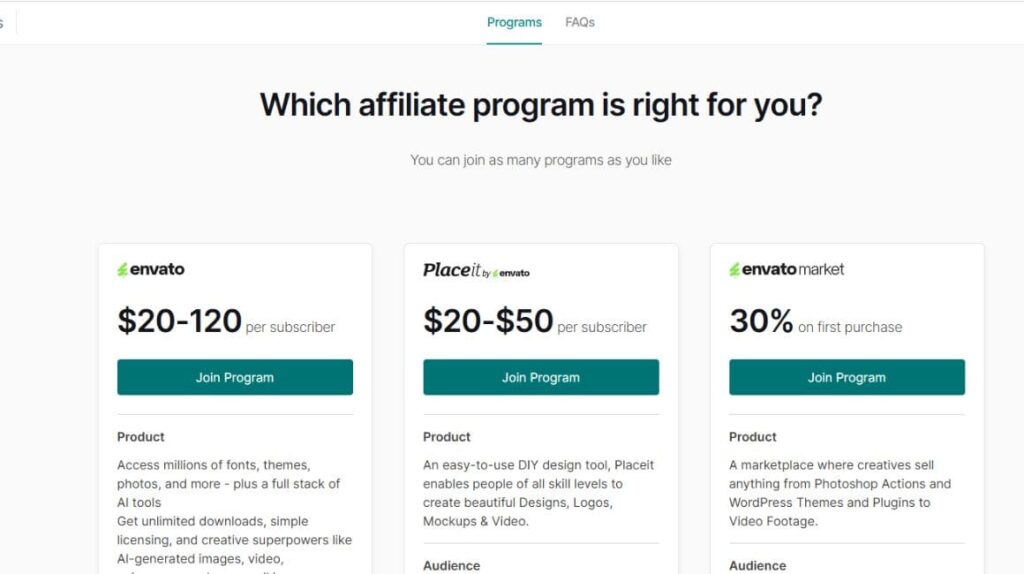The image size is (1024, 574).
Task: Click the $20-120 per subscriber price
Action: pyautogui.click(x=226, y=322)
